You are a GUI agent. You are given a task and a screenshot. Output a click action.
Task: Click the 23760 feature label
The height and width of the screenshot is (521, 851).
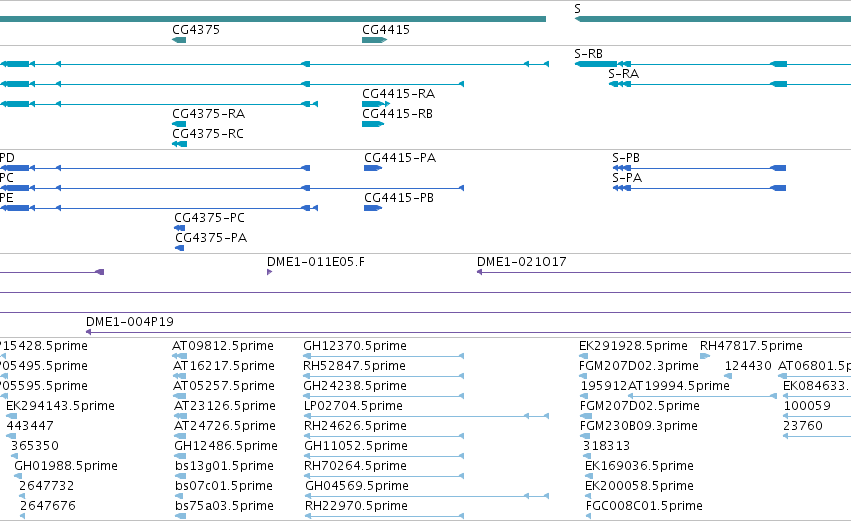(x=803, y=427)
